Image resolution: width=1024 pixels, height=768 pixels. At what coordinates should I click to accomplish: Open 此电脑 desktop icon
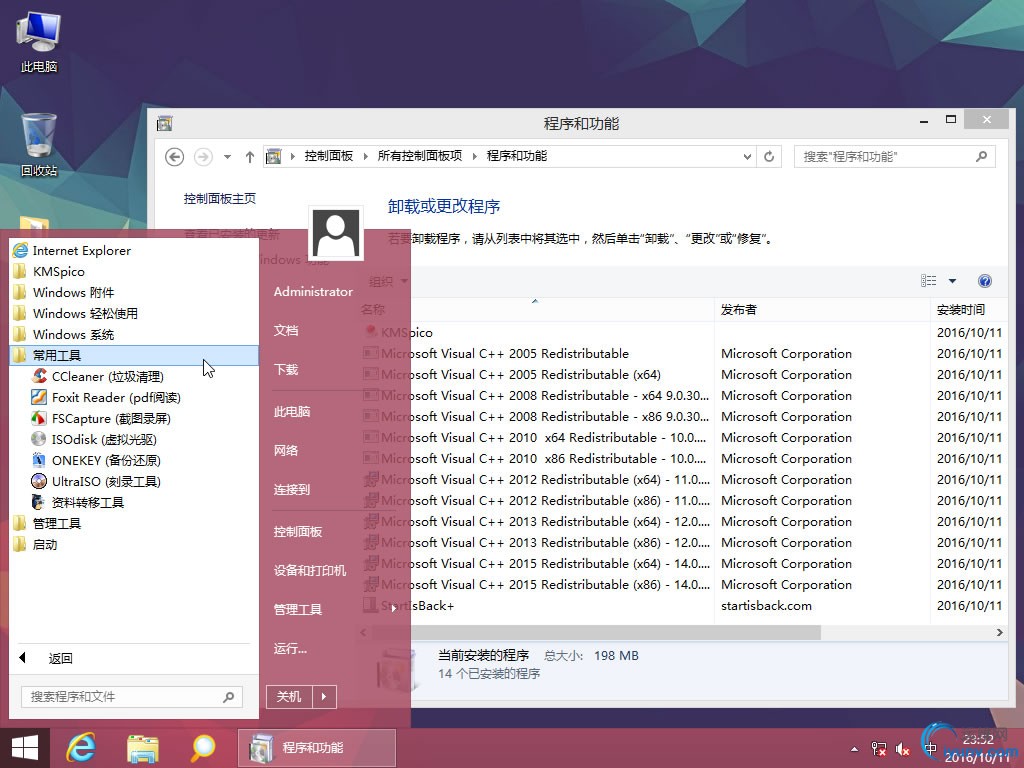tap(39, 42)
